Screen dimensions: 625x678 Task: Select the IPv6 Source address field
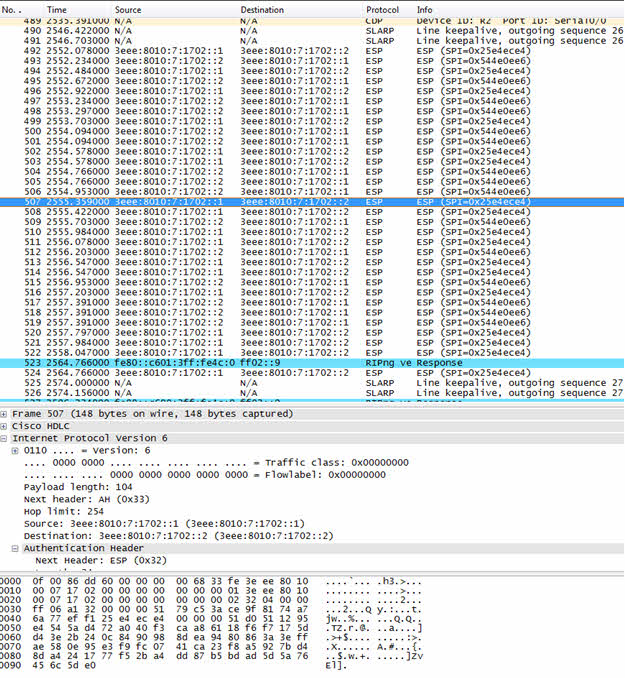164,524
